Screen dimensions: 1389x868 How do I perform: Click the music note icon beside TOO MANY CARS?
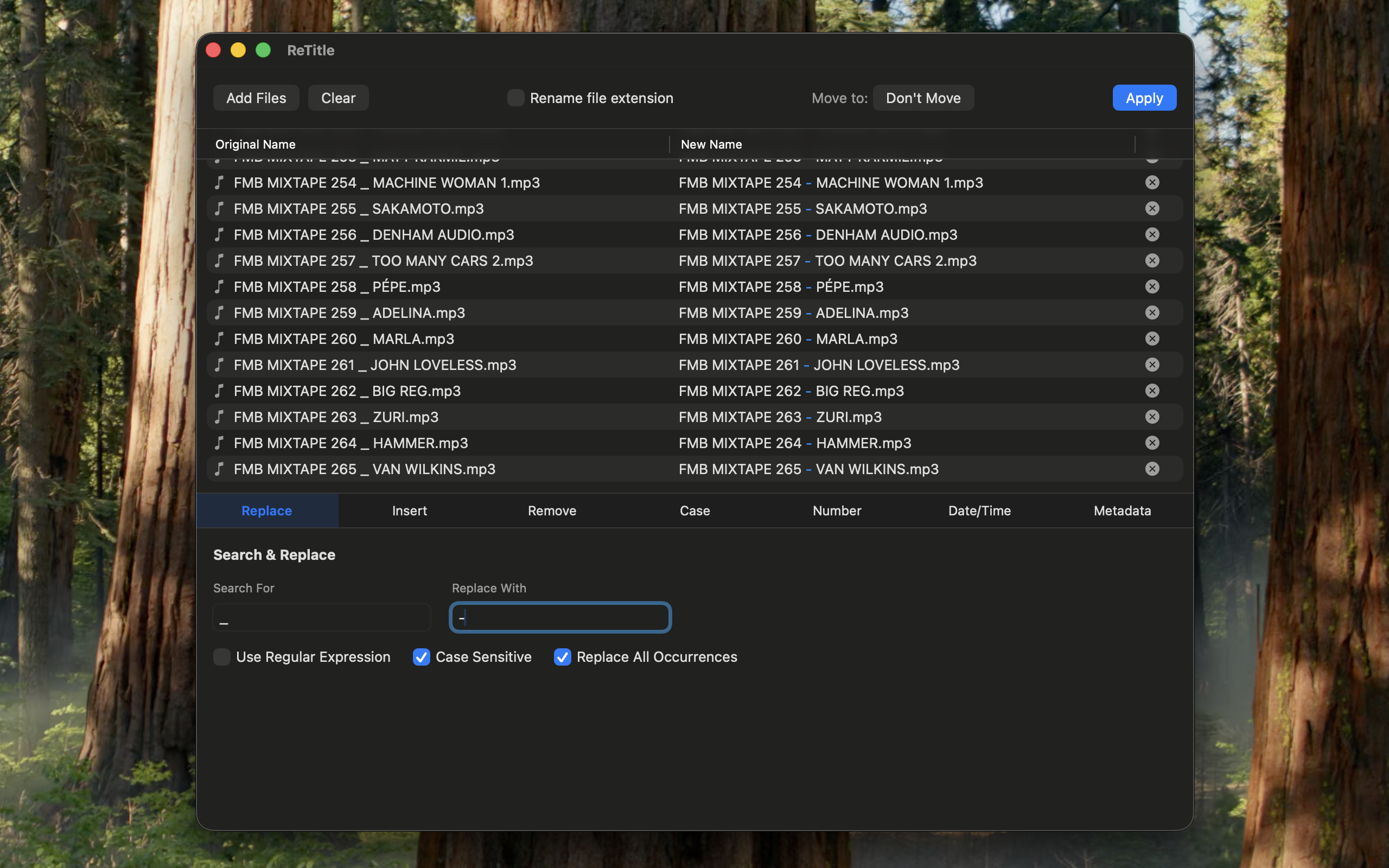[220, 260]
